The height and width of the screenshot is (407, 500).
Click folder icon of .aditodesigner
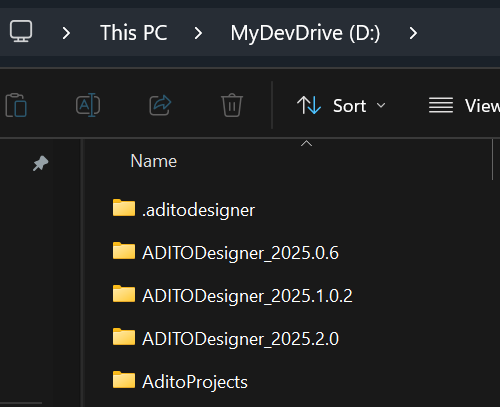click(124, 208)
